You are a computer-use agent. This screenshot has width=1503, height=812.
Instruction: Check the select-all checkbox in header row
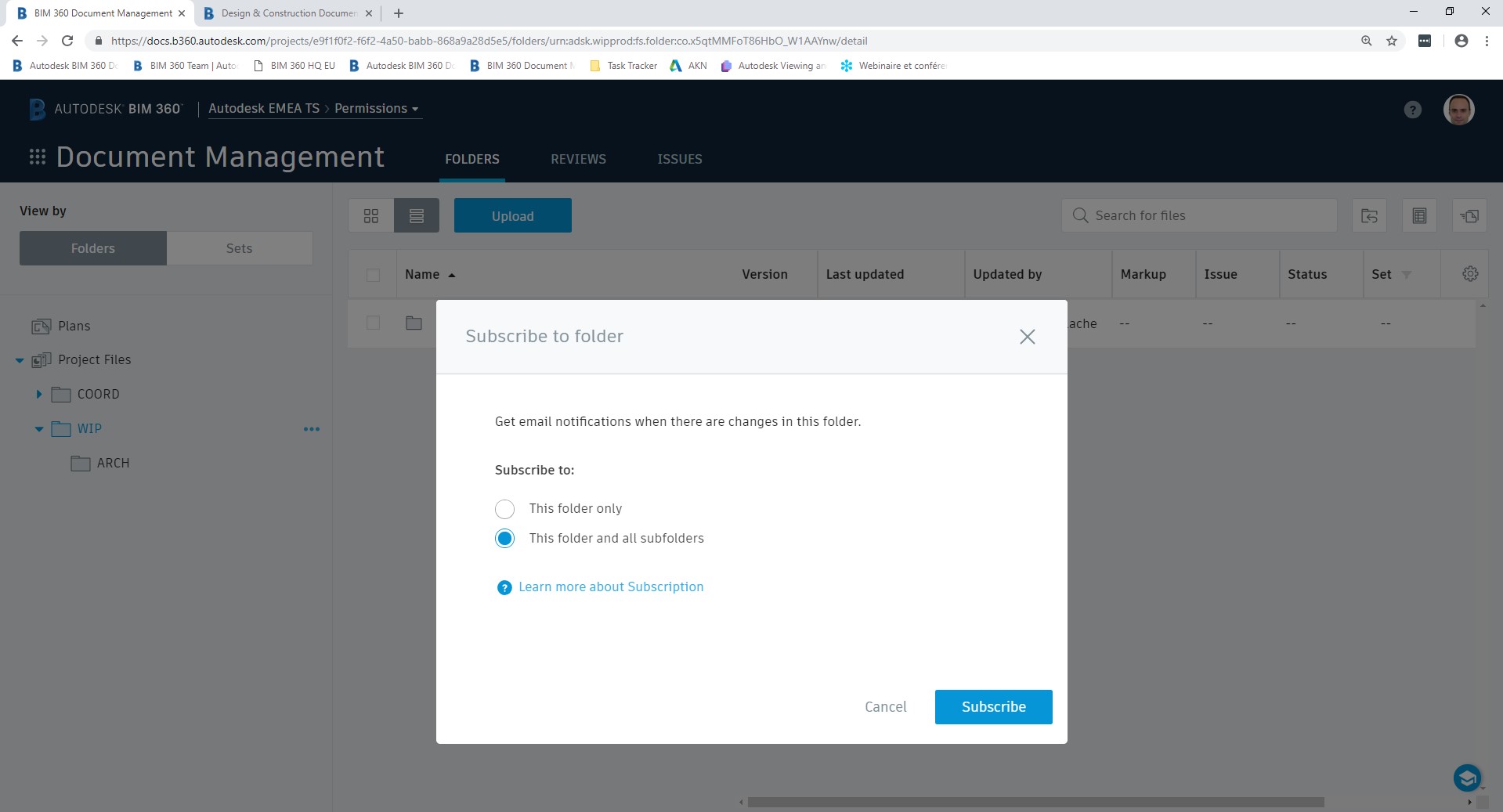coord(373,275)
